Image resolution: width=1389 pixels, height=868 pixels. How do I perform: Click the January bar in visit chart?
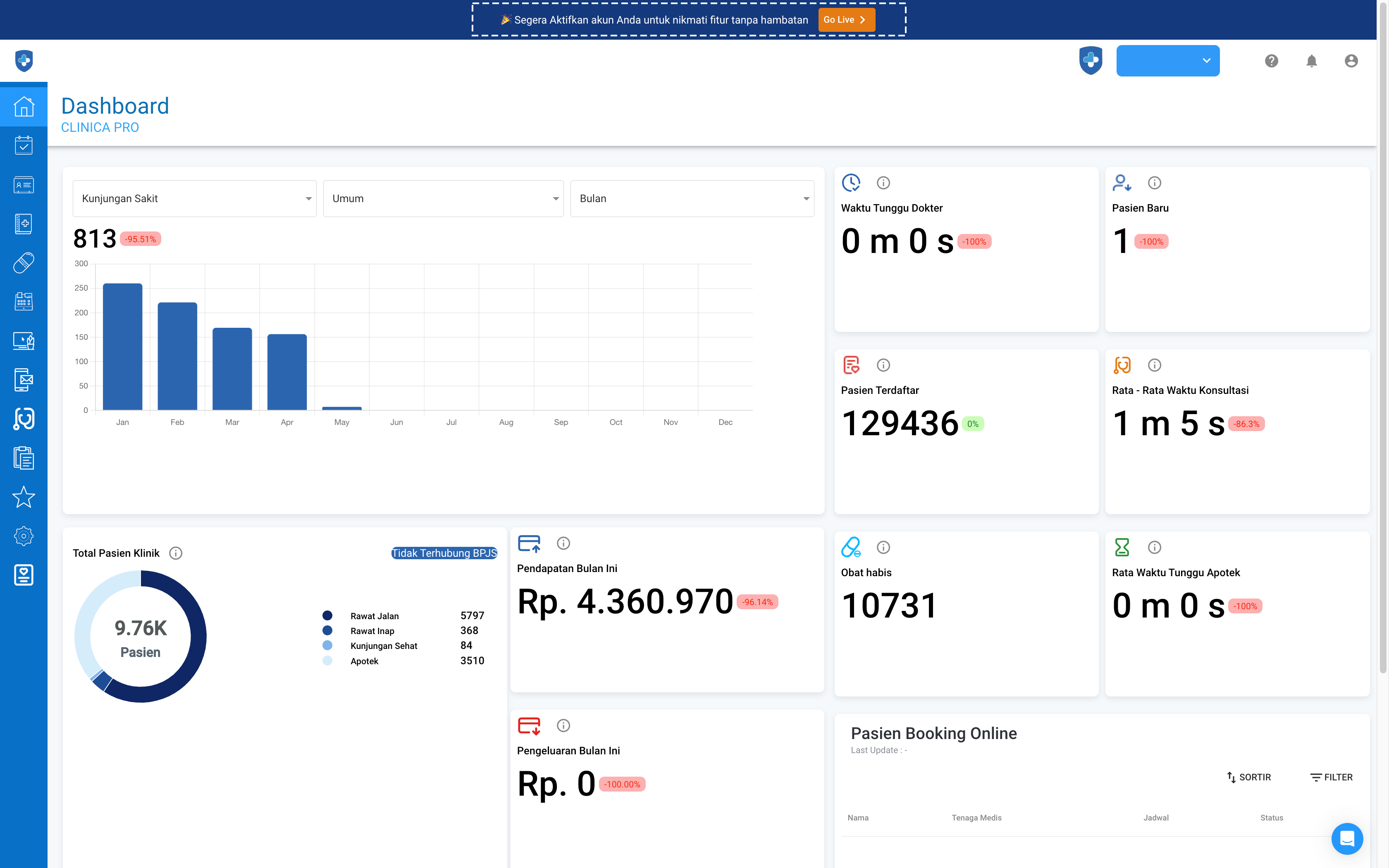(122, 346)
